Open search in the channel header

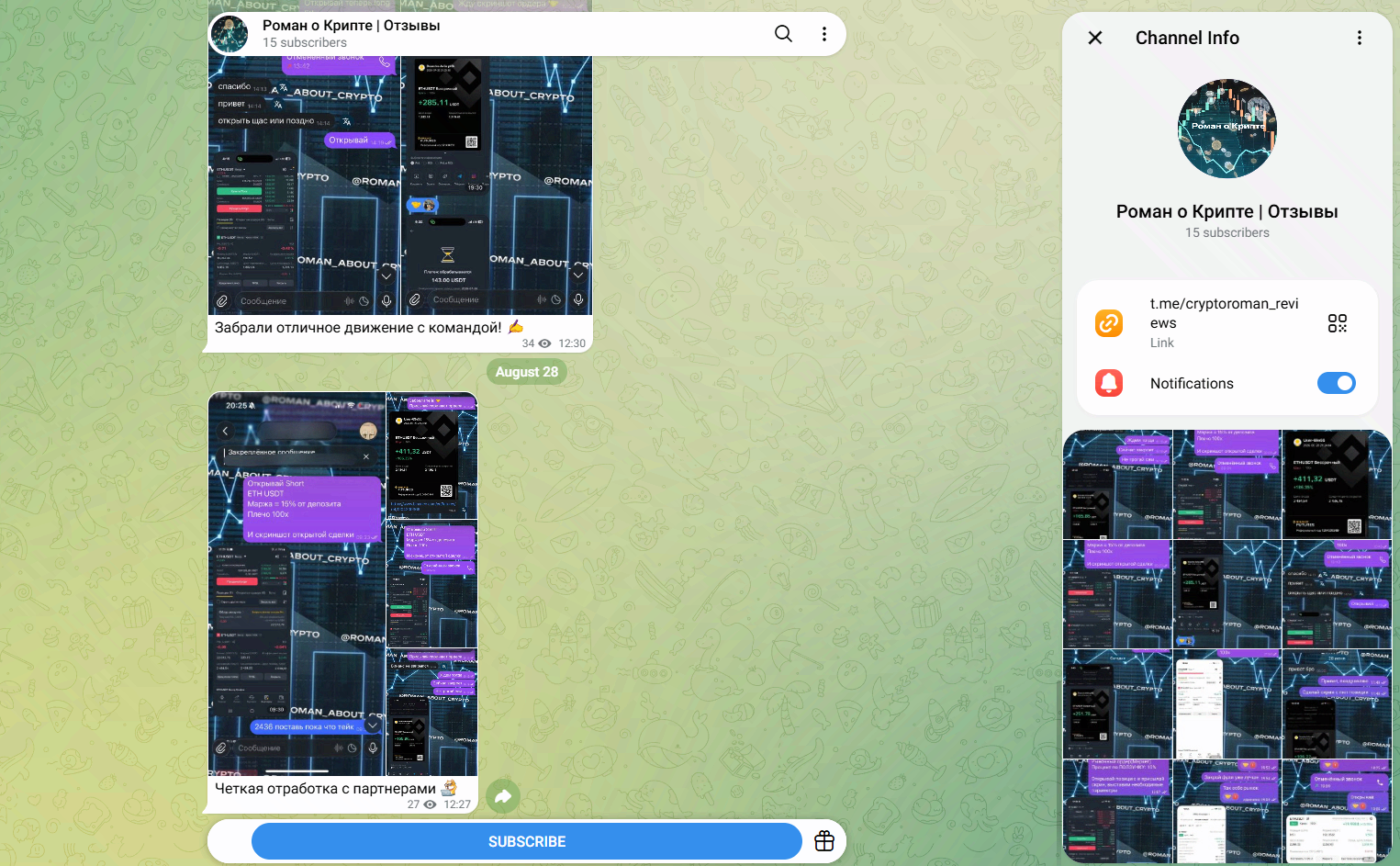783,34
